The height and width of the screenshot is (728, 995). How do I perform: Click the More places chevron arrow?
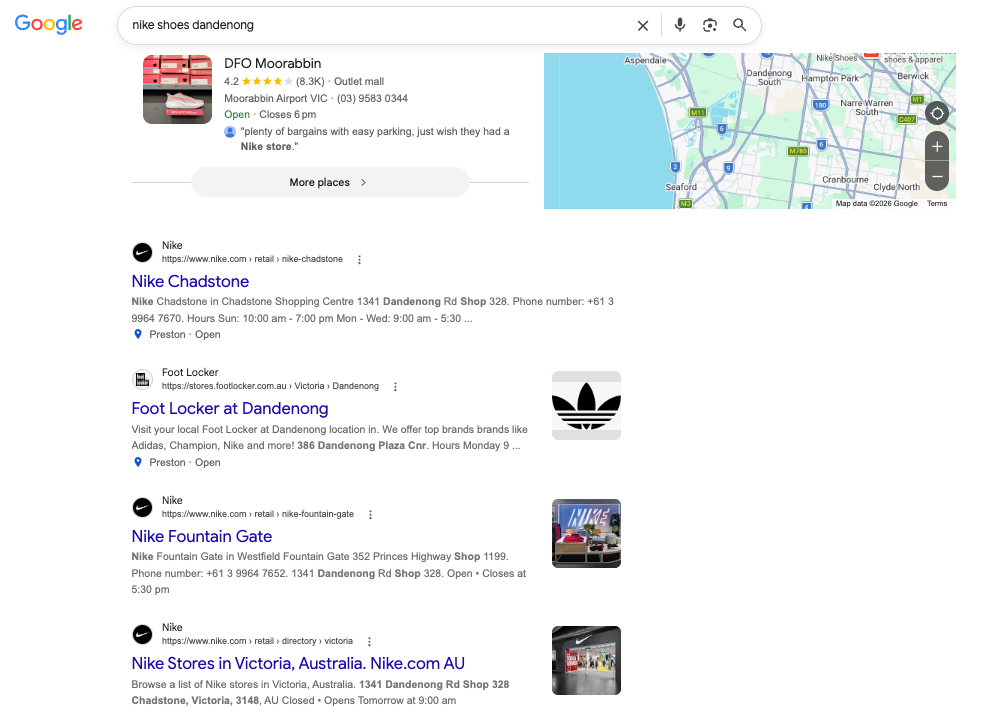click(x=364, y=182)
